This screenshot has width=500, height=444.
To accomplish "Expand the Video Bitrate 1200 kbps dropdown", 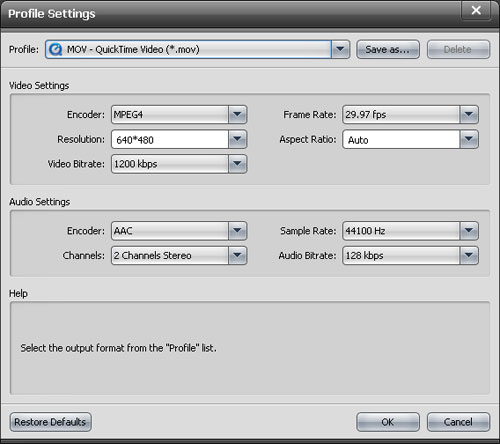I will pos(237,164).
